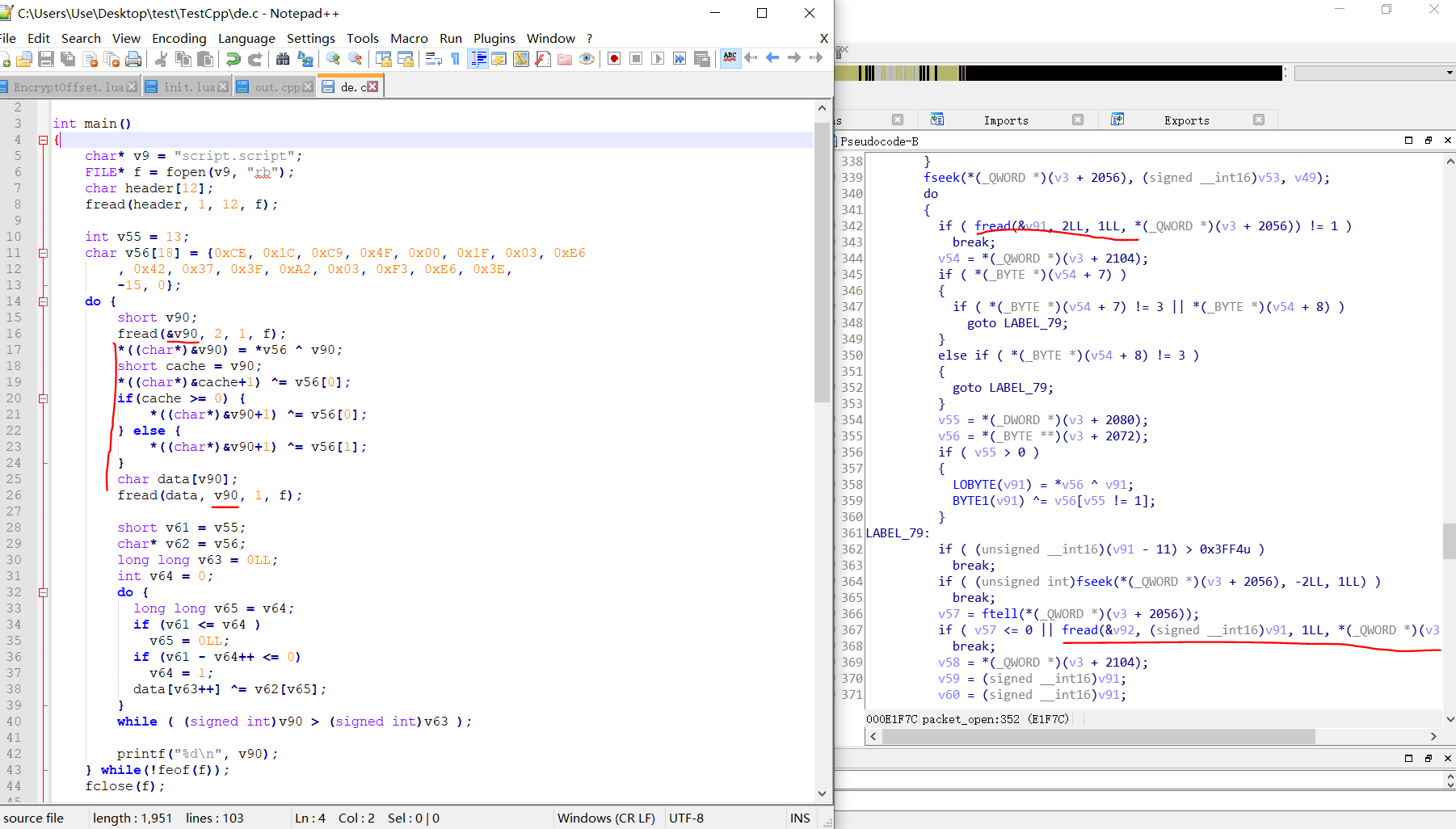The image size is (1456, 829).
Task: Collapse the do-loop fold marker at line 14
Action: click(43, 301)
